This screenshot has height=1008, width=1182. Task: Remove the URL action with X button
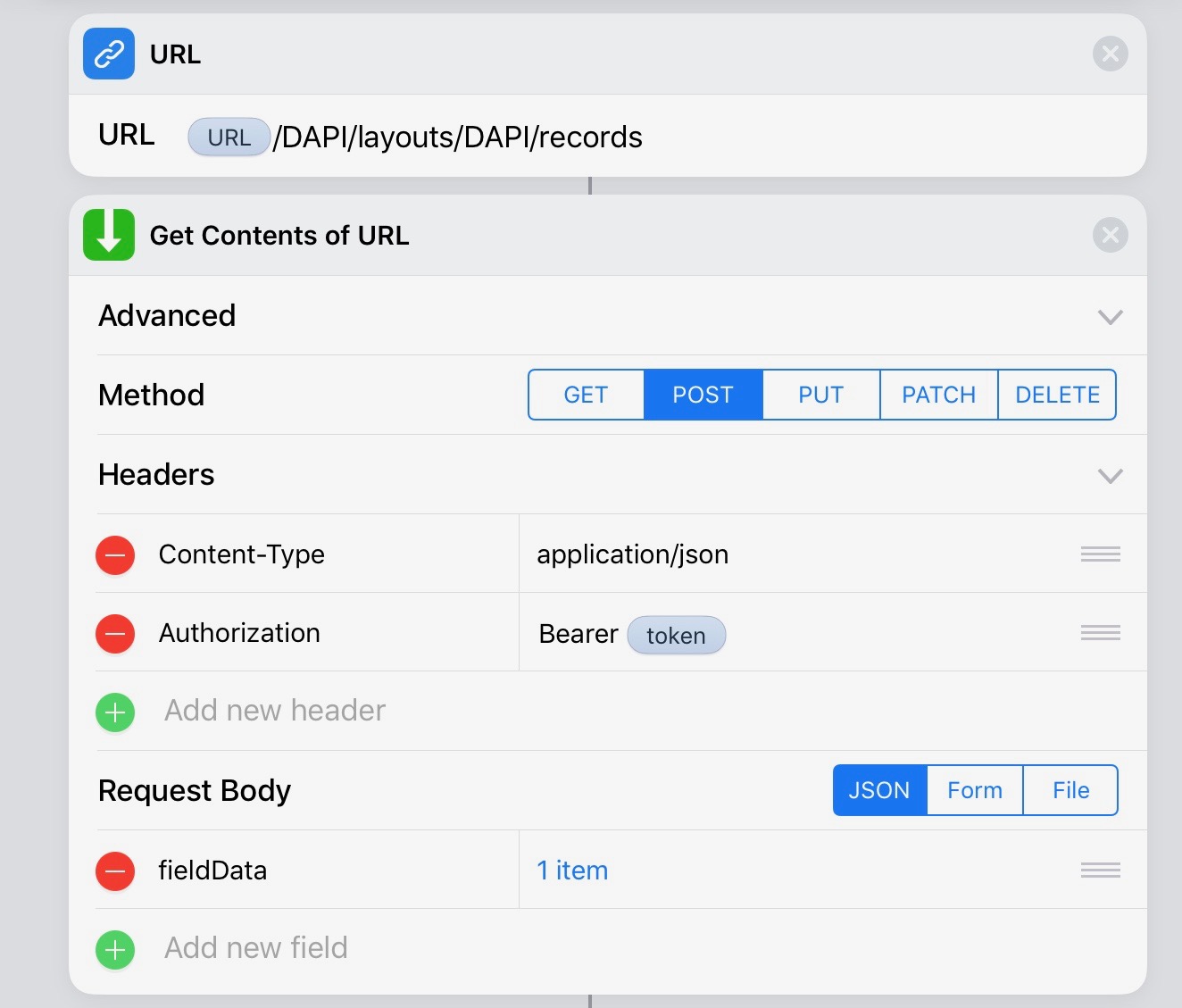1110,54
